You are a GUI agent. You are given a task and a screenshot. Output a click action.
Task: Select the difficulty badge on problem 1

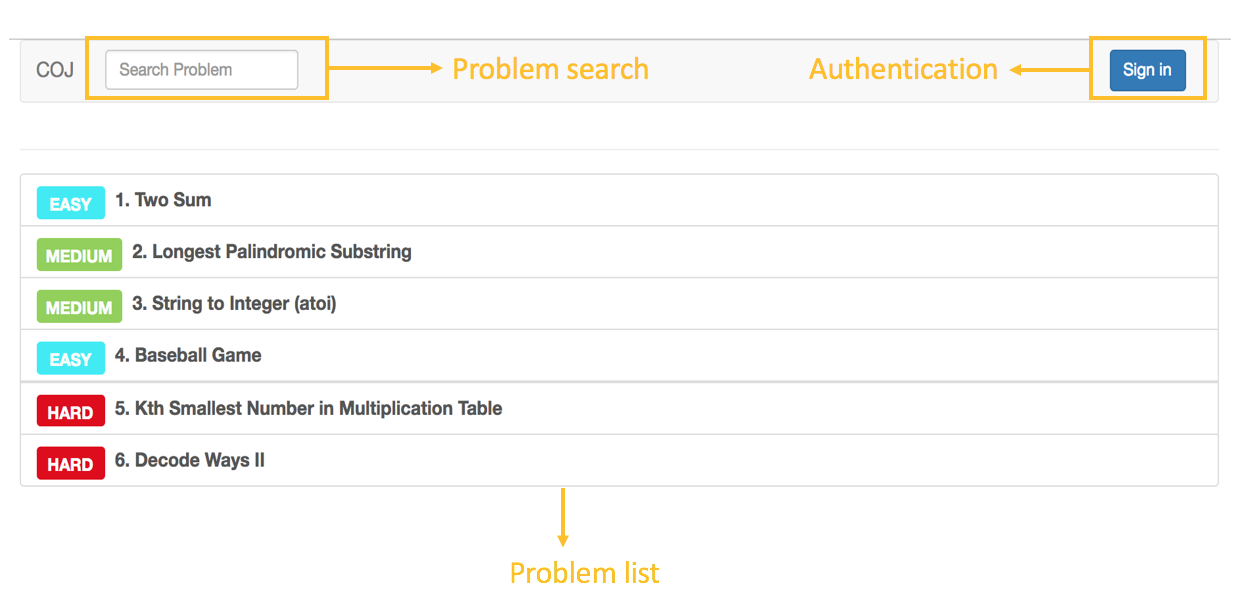click(70, 203)
